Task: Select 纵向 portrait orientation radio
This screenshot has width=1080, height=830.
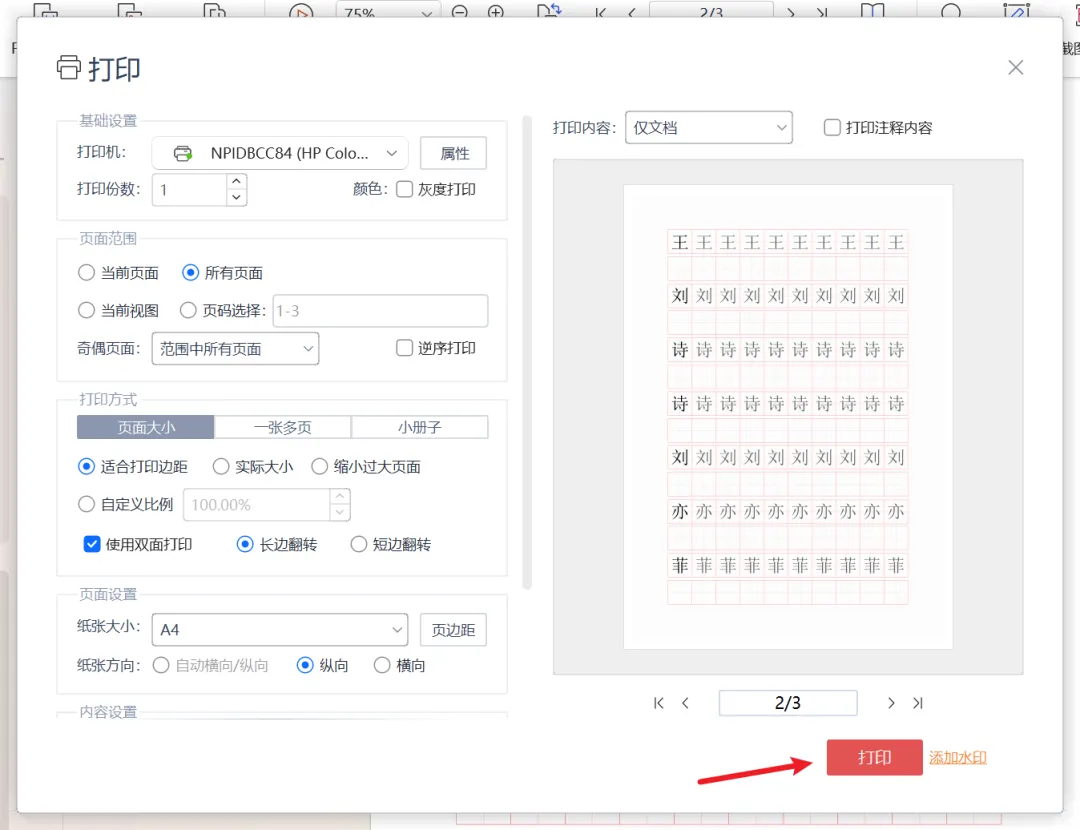Action: [x=304, y=665]
